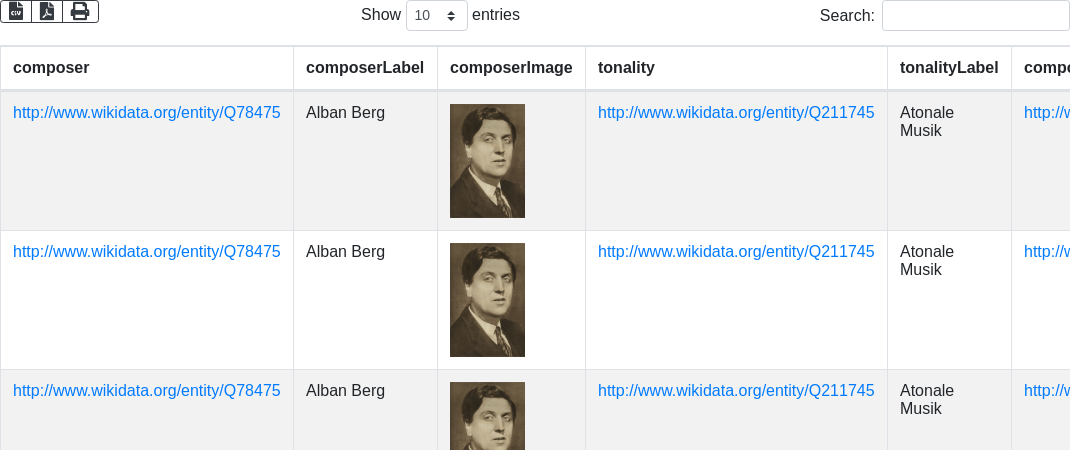Screen dimensions: 1070x450
Task: Open third row's tonality Q211745 link
Action: pos(736,390)
